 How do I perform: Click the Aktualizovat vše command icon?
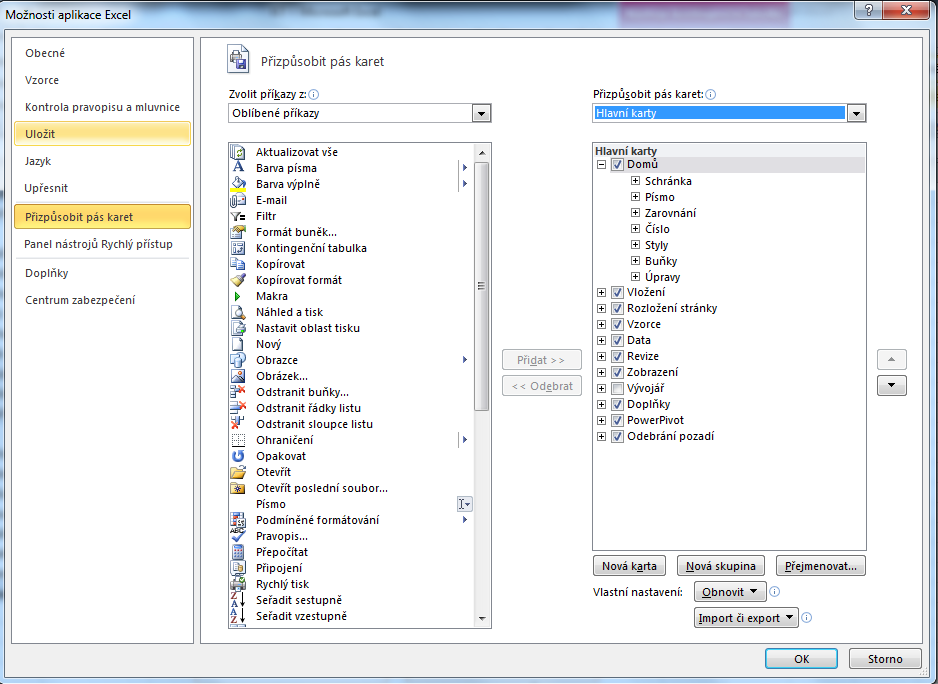[x=238, y=152]
